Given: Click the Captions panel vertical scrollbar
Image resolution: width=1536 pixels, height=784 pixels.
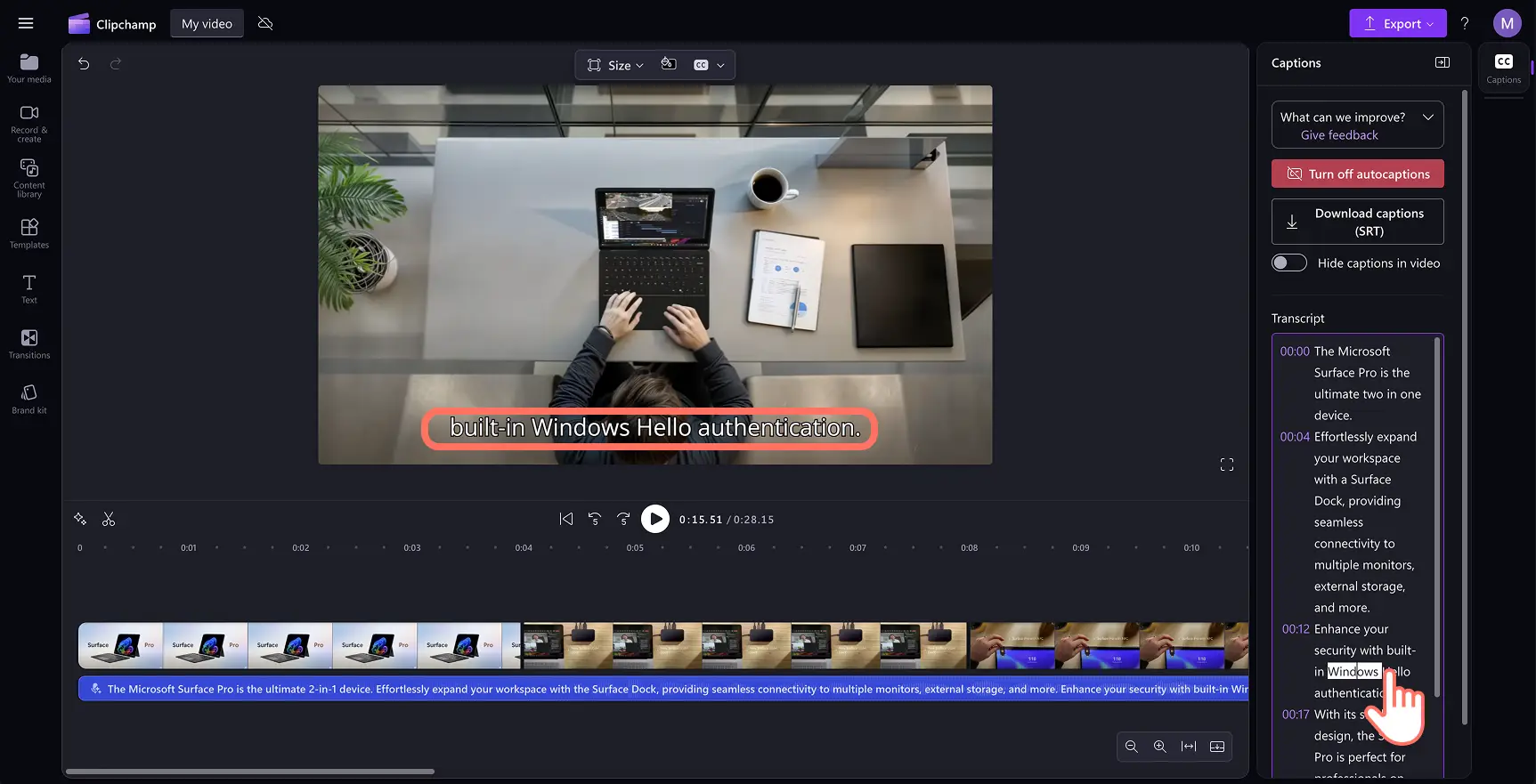Looking at the screenshot, I should pos(1465,407).
